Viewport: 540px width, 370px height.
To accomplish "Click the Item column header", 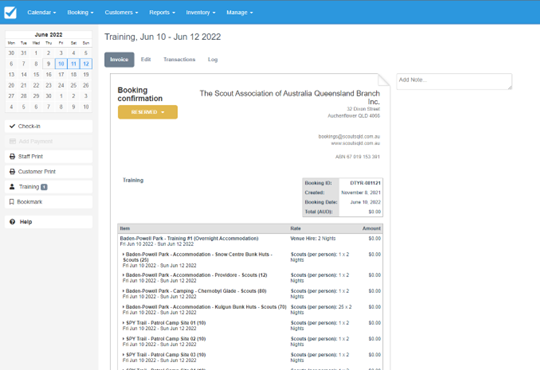I will pos(125,228).
